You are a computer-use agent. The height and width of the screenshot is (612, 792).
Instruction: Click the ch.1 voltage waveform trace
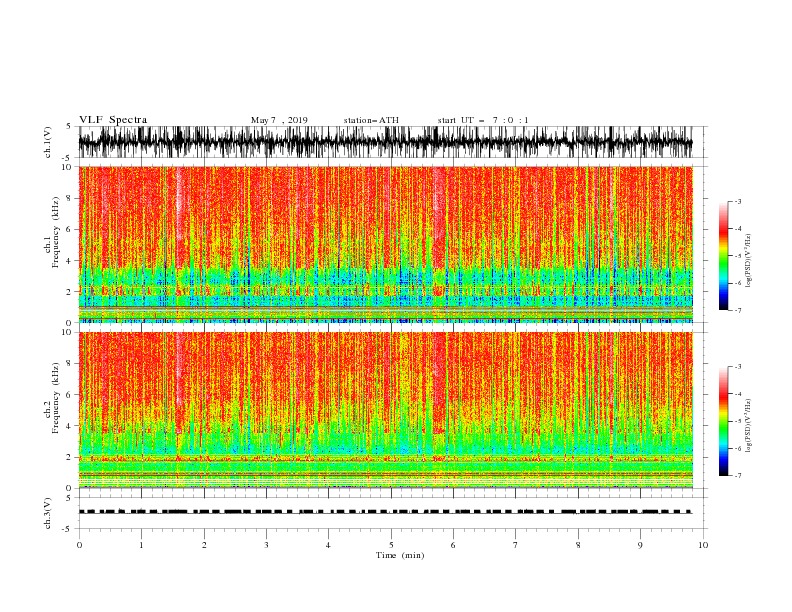(385, 142)
